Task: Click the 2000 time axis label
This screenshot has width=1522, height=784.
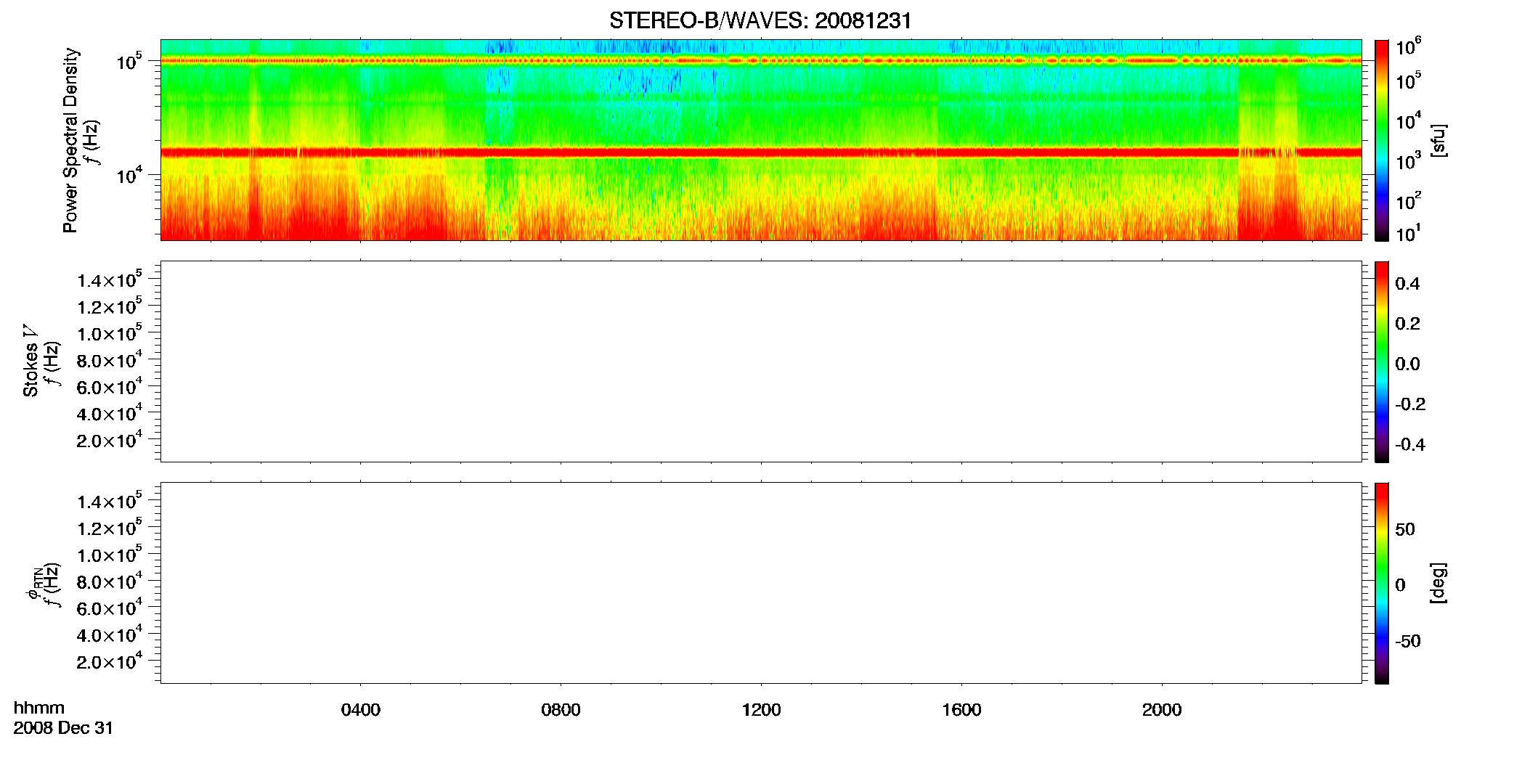Action: coord(1162,710)
